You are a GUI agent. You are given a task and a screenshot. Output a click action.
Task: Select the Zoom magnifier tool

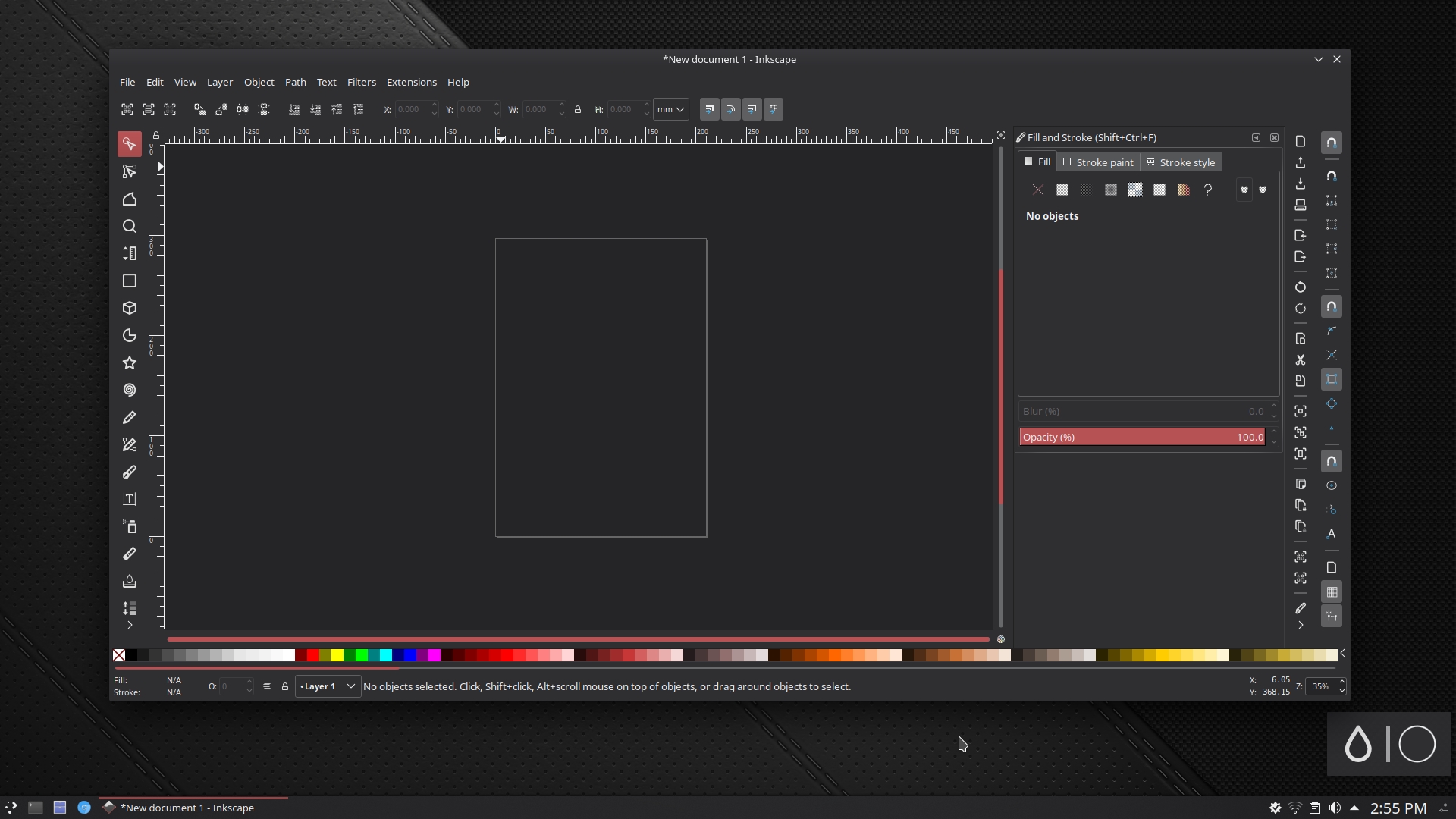[x=130, y=227]
